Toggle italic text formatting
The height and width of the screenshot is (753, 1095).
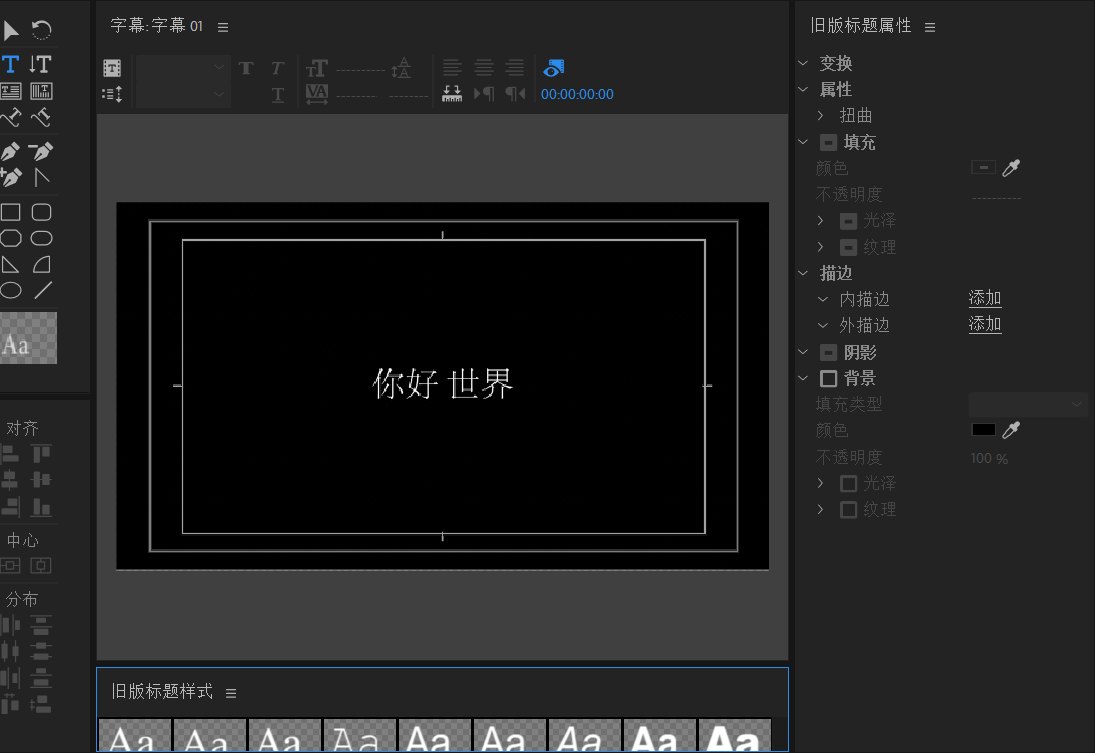click(277, 68)
